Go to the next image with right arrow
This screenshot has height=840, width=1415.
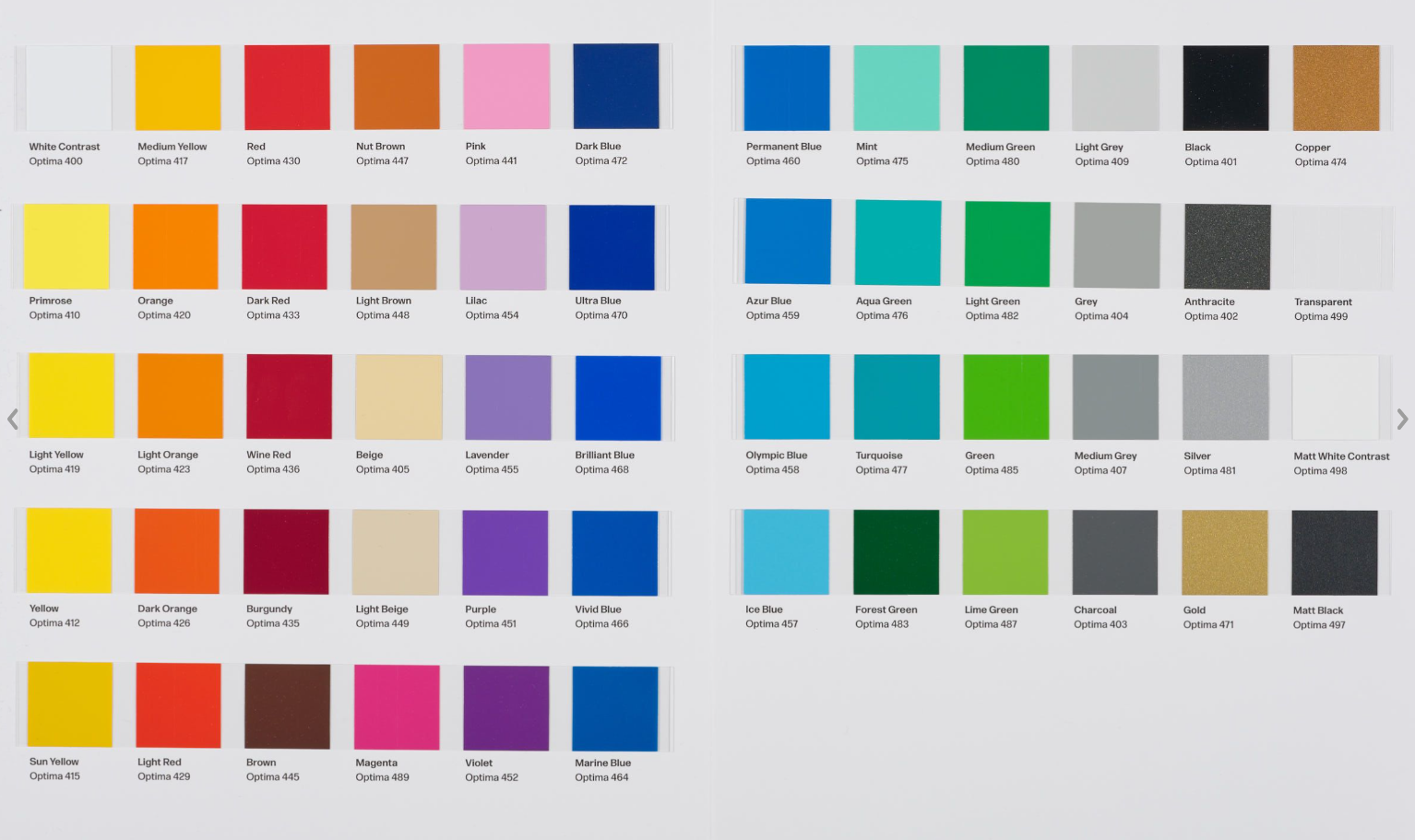tap(1402, 420)
